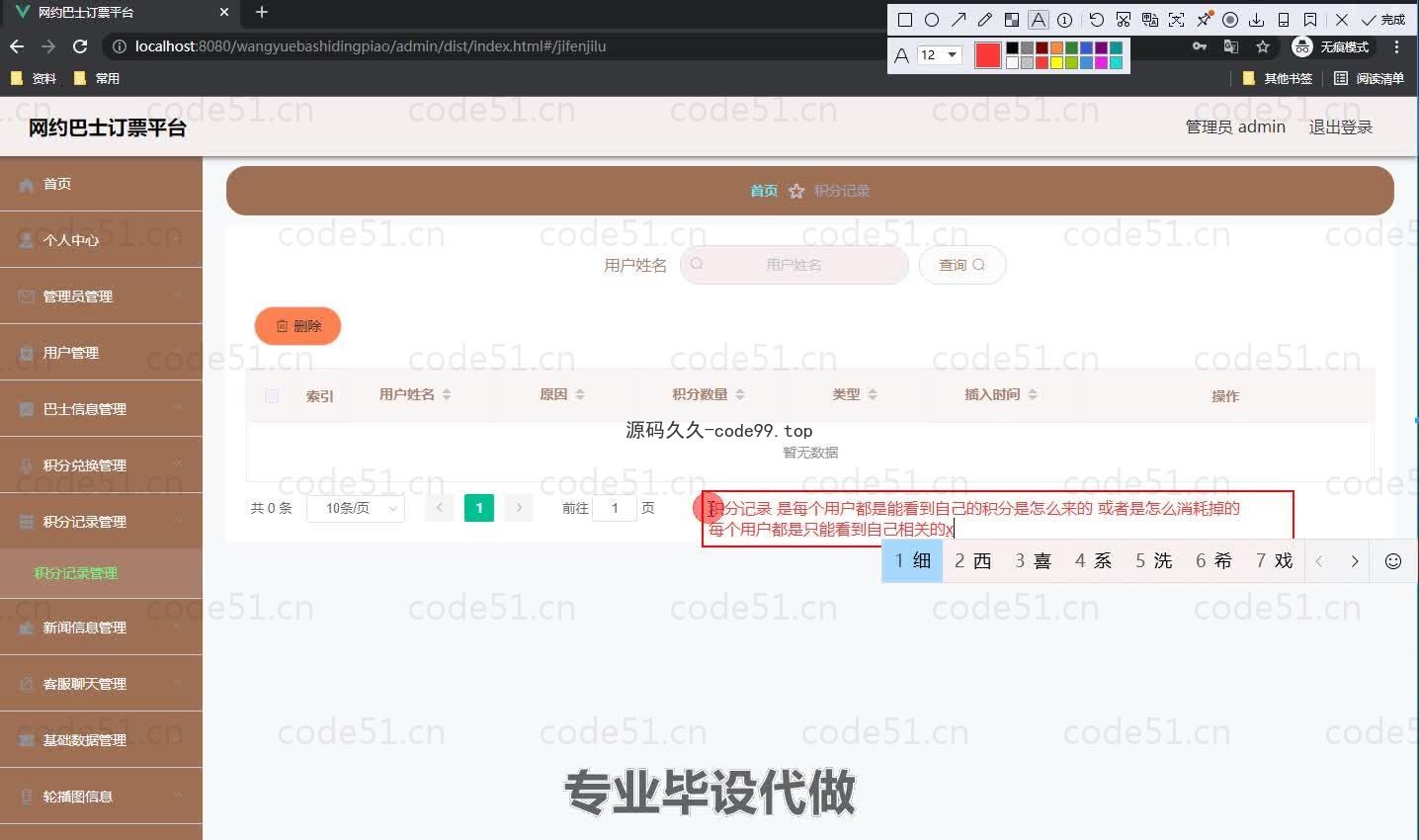Expand 客服聊天管理 sidebar menu
The width and height of the screenshot is (1419, 840).
click(101, 684)
